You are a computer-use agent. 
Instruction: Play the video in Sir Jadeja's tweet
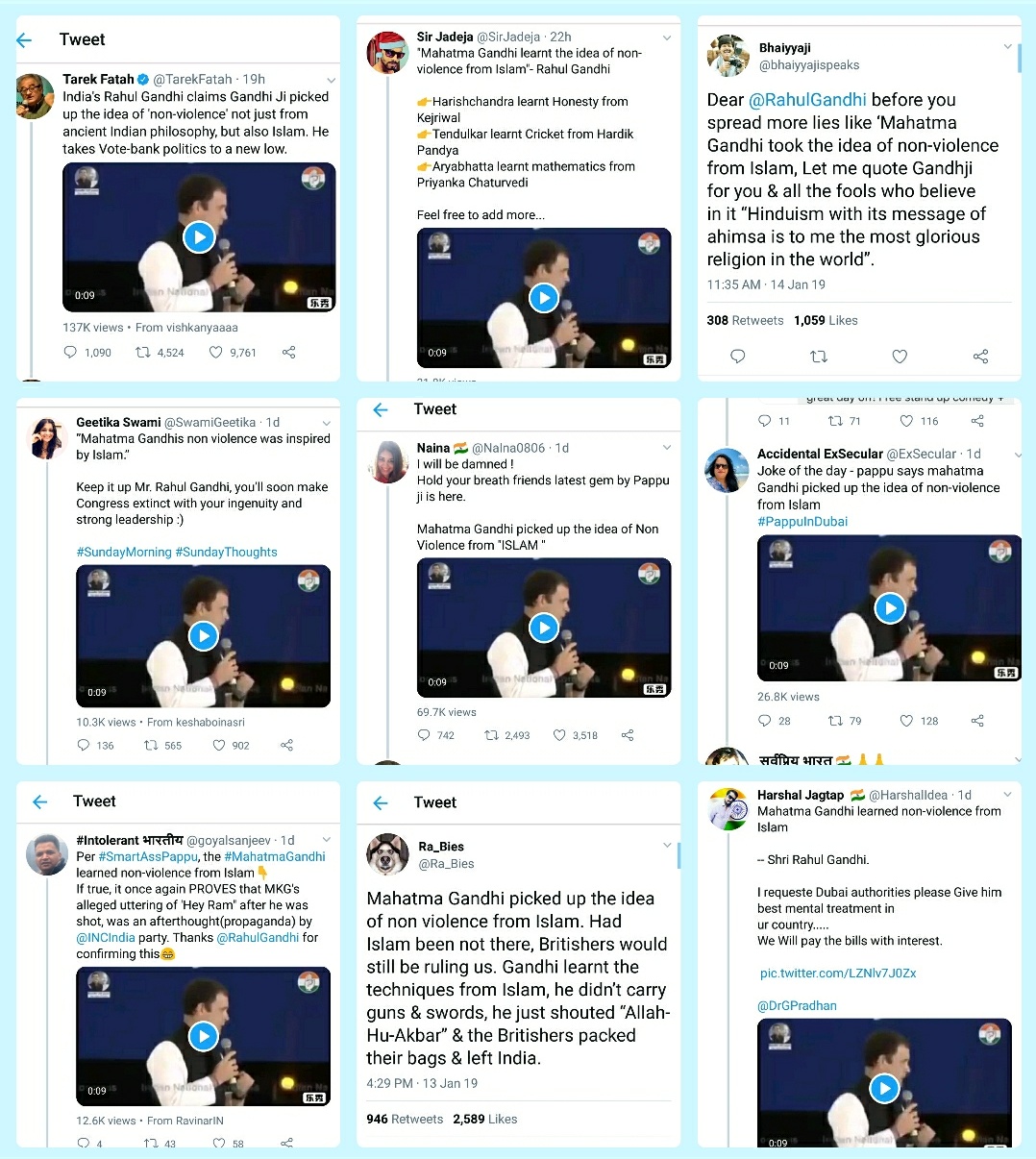pyautogui.click(x=544, y=298)
